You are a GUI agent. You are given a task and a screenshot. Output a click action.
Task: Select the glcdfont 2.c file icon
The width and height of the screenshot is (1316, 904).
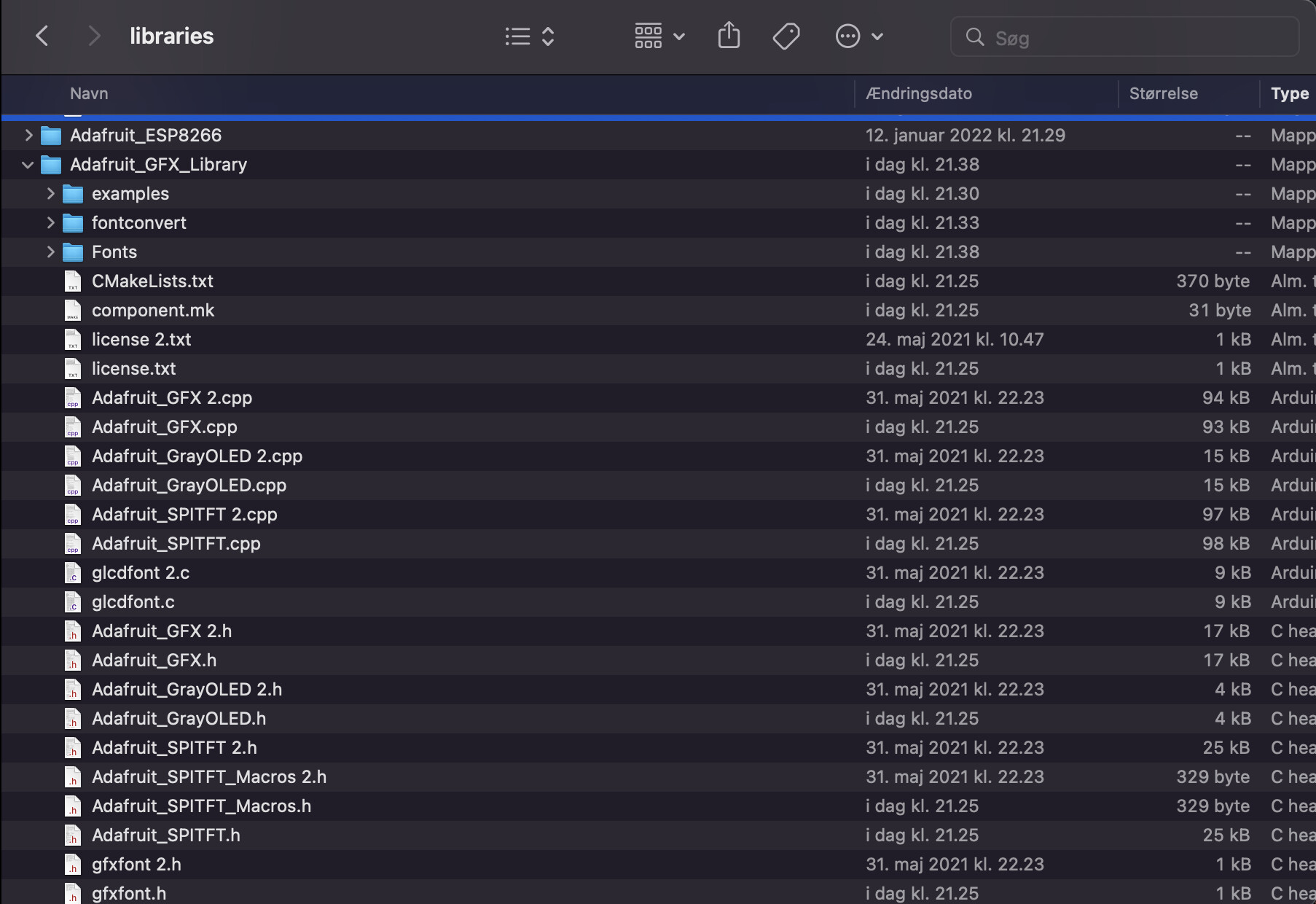pos(73,572)
